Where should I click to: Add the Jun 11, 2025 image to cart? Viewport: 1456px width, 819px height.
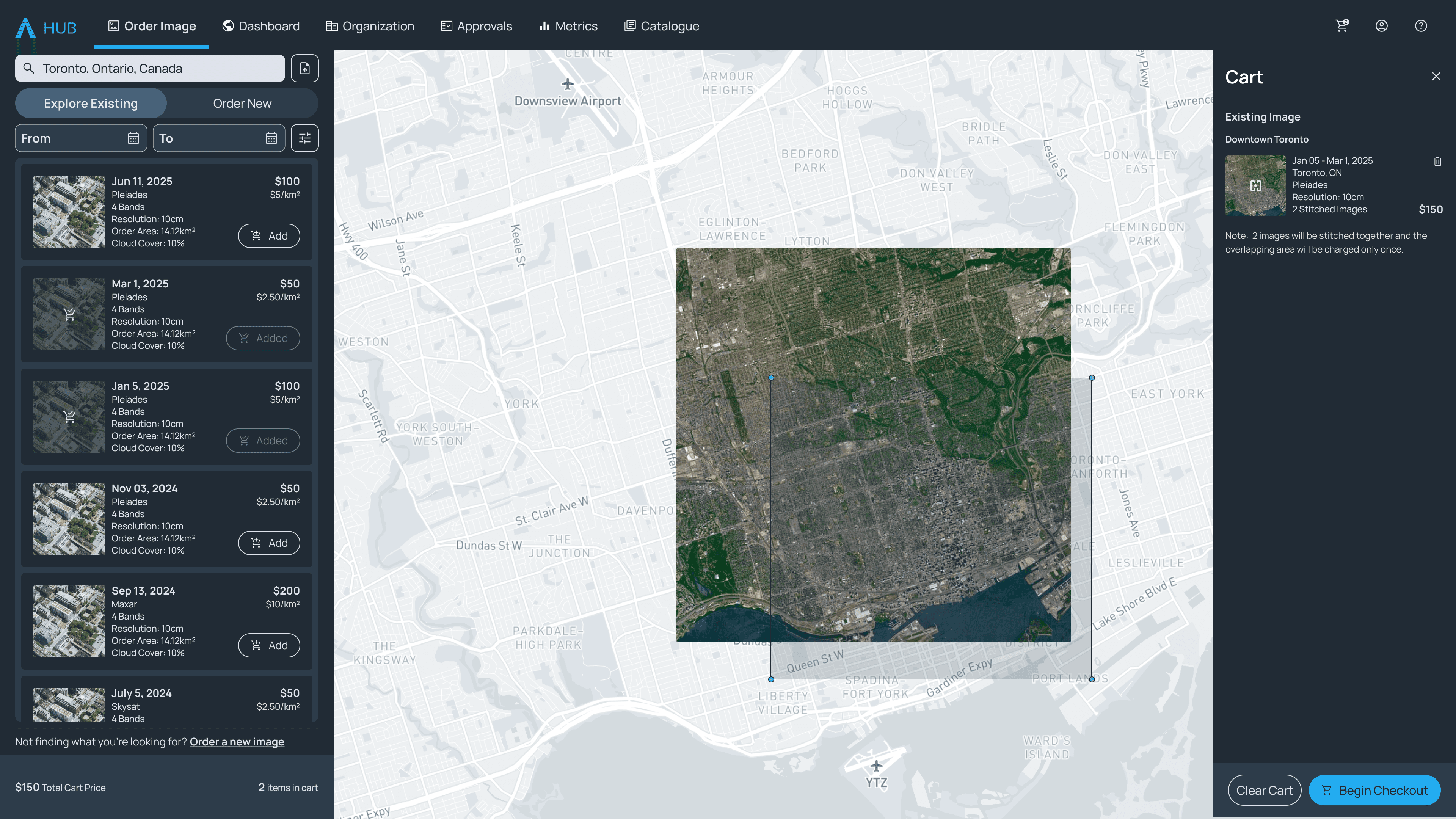point(269,236)
